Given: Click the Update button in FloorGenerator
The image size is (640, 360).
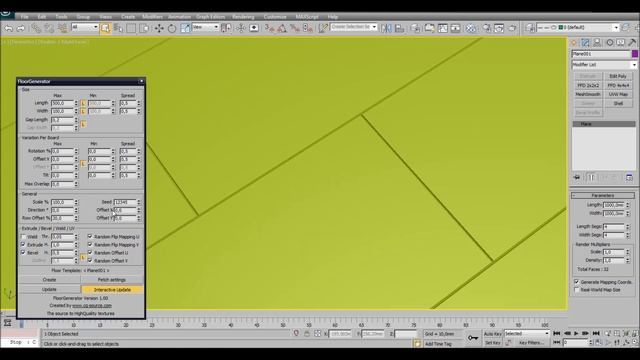Looking at the screenshot, I should click(x=49, y=289).
